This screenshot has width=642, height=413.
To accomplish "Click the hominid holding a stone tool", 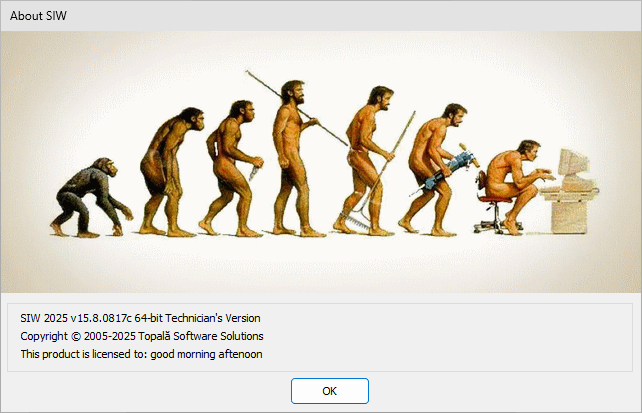I will (231, 168).
